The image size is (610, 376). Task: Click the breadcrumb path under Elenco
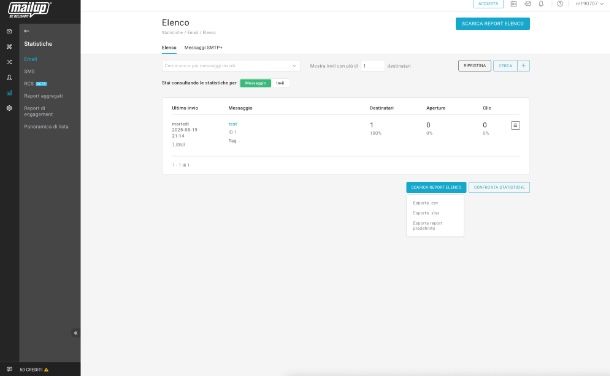click(189, 33)
